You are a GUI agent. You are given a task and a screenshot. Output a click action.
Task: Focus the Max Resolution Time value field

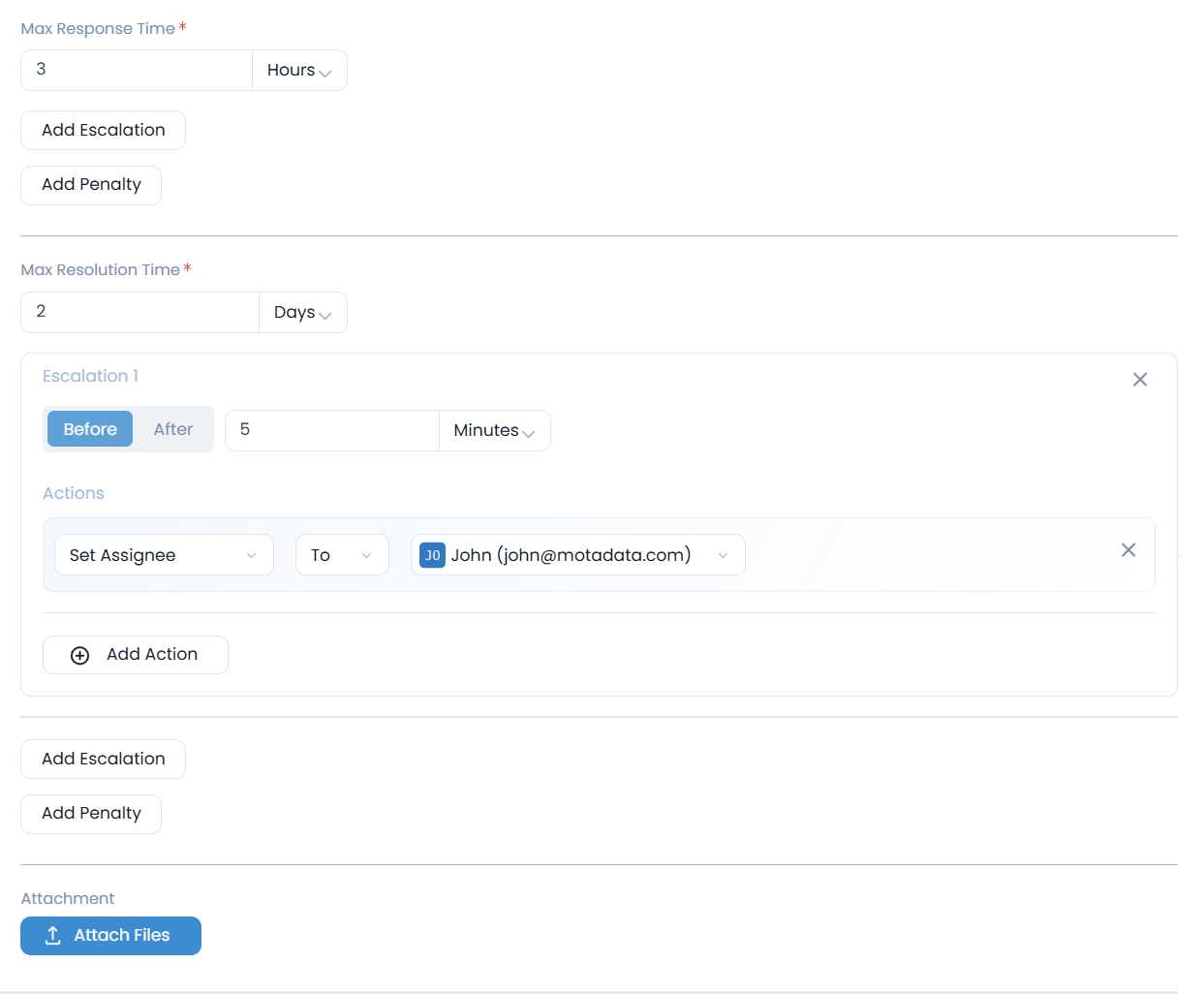tap(139, 313)
